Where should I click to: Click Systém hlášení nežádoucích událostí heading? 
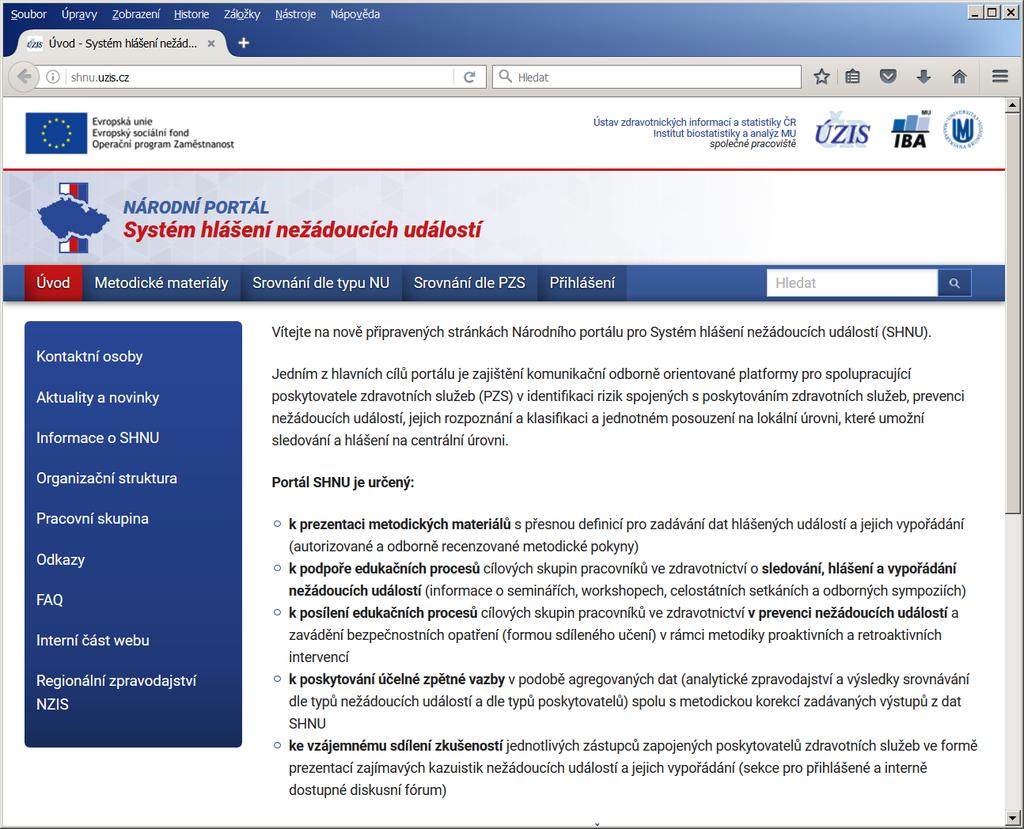tap(302, 230)
